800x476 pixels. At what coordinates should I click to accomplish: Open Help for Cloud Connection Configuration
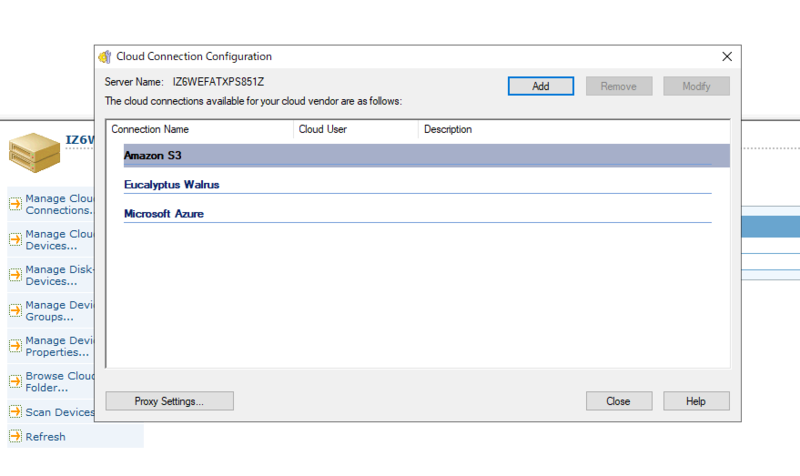click(696, 401)
